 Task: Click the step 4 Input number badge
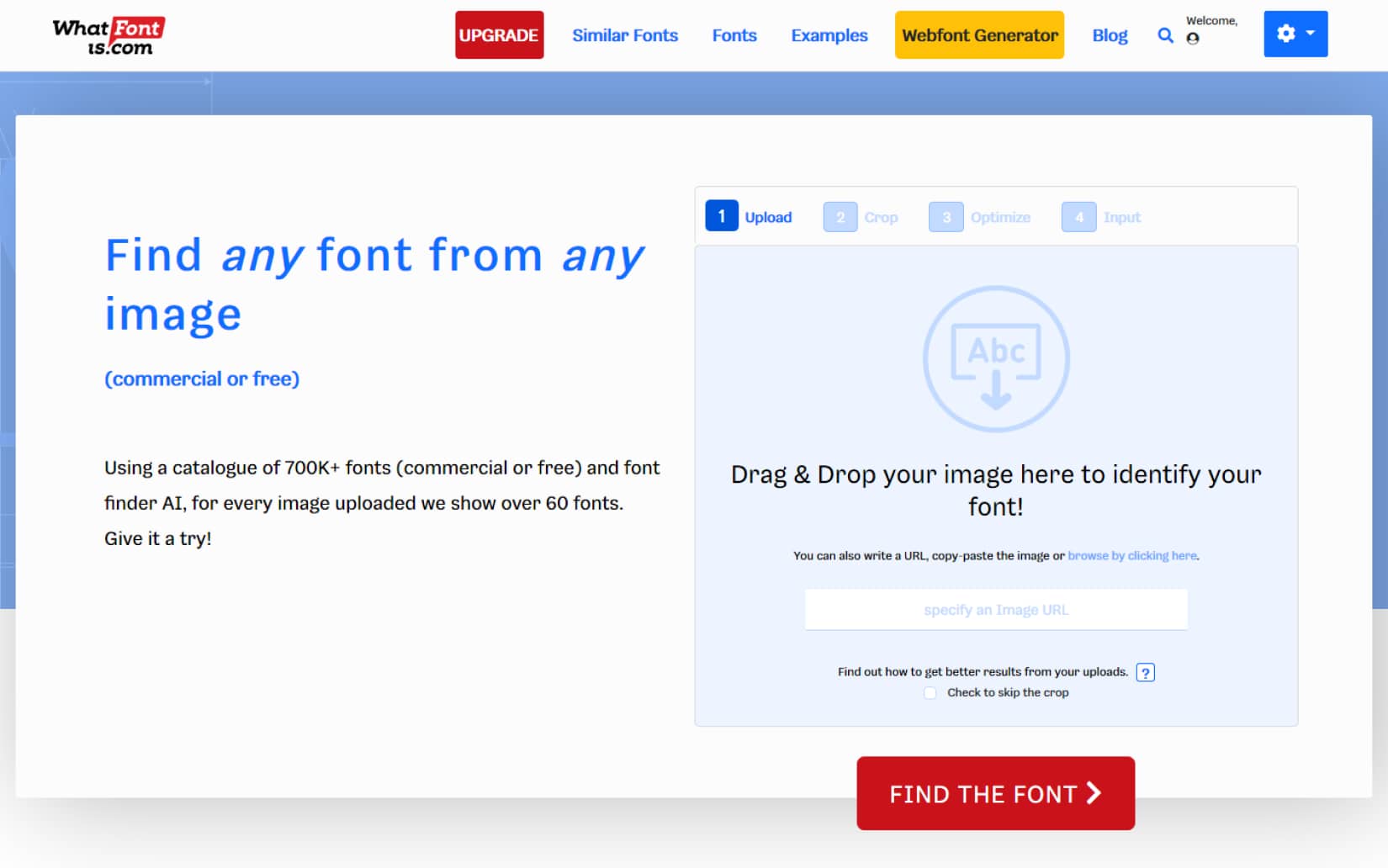(x=1078, y=217)
